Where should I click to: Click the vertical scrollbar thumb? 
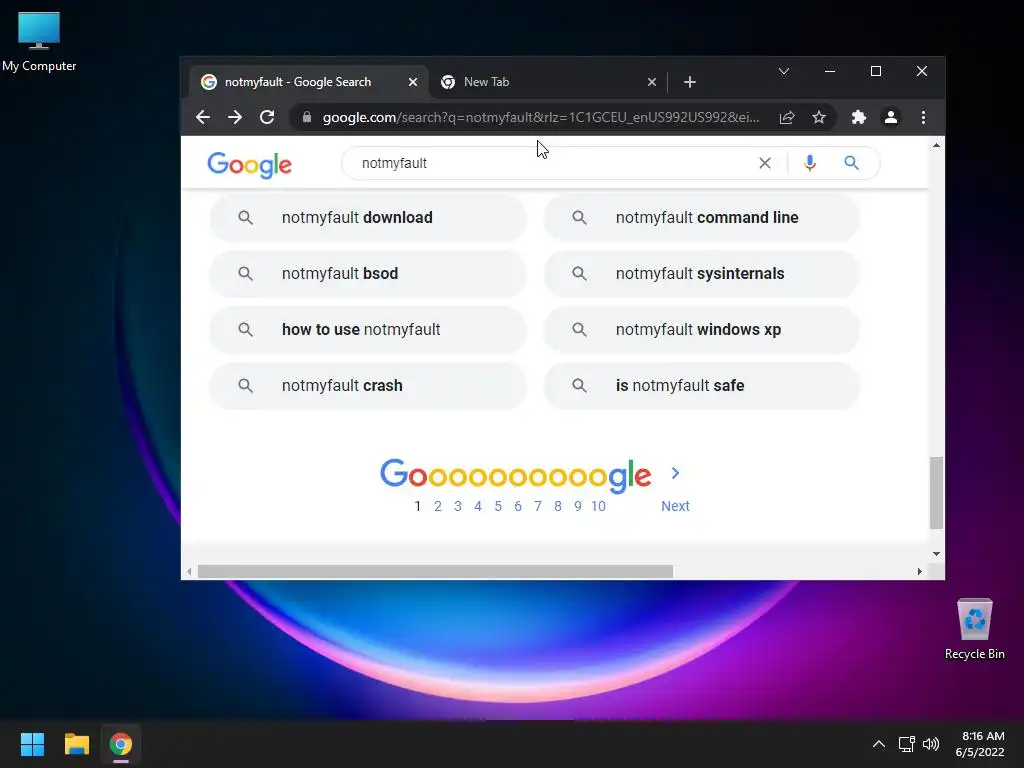coord(936,493)
